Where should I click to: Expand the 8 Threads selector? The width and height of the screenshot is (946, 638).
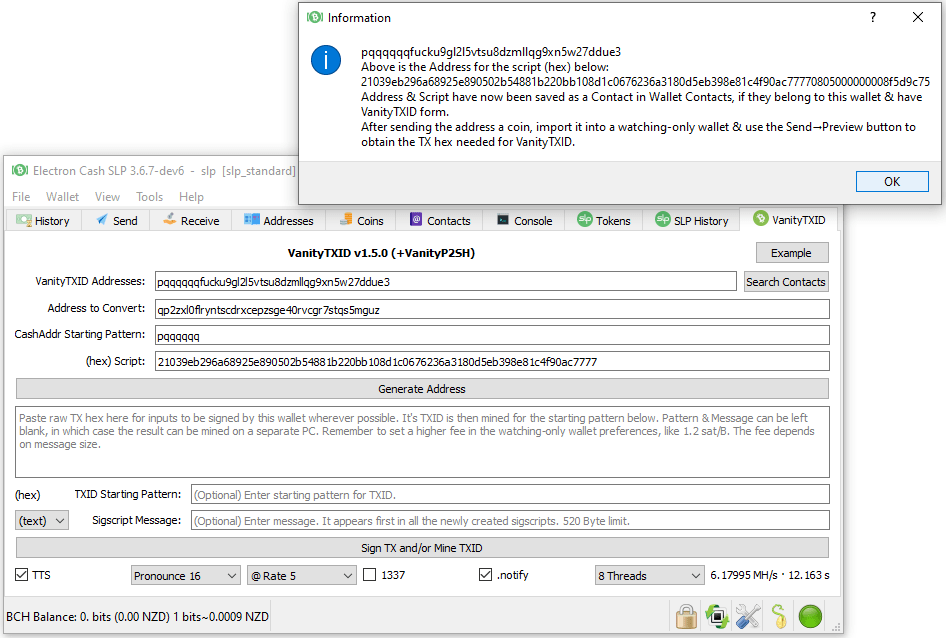click(649, 575)
